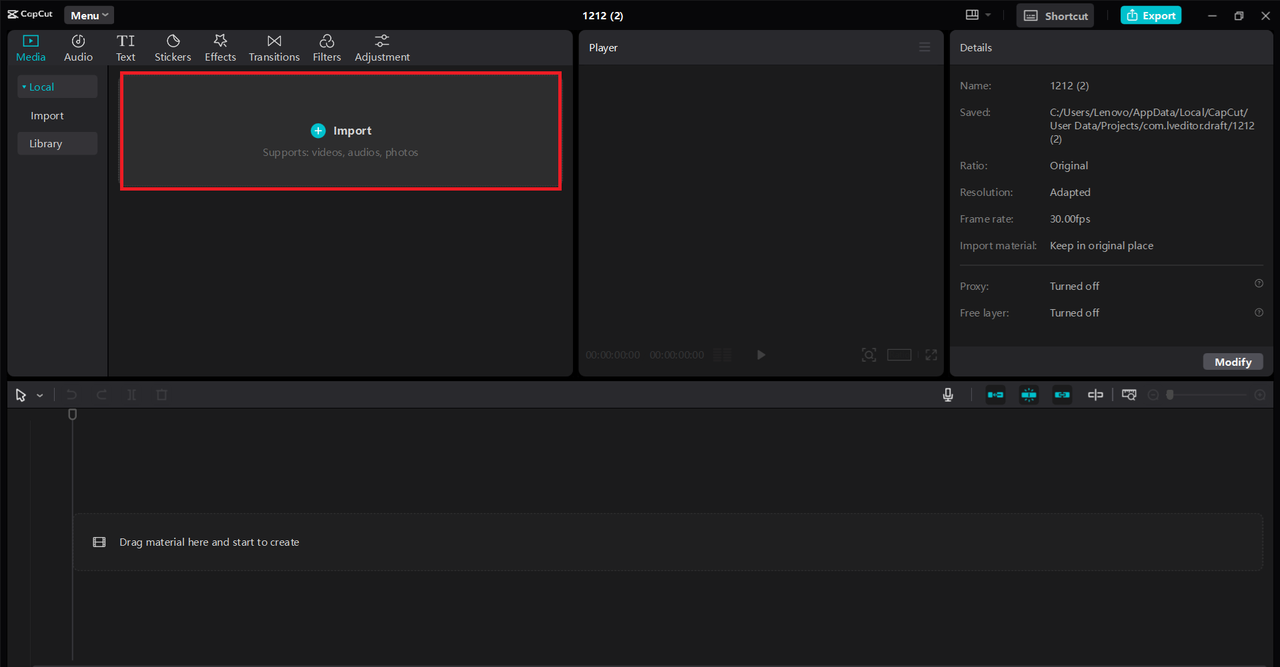Play the preview in the Player

coord(761,355)
